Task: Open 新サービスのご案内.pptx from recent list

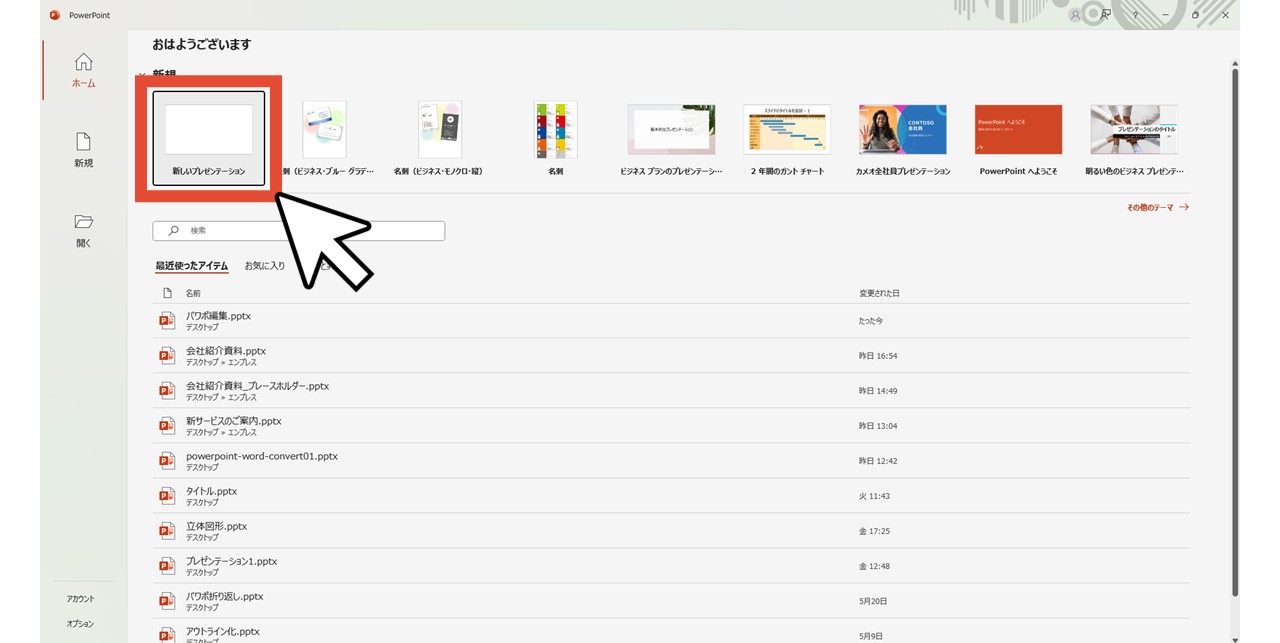Action: click(x=234, y=421)
